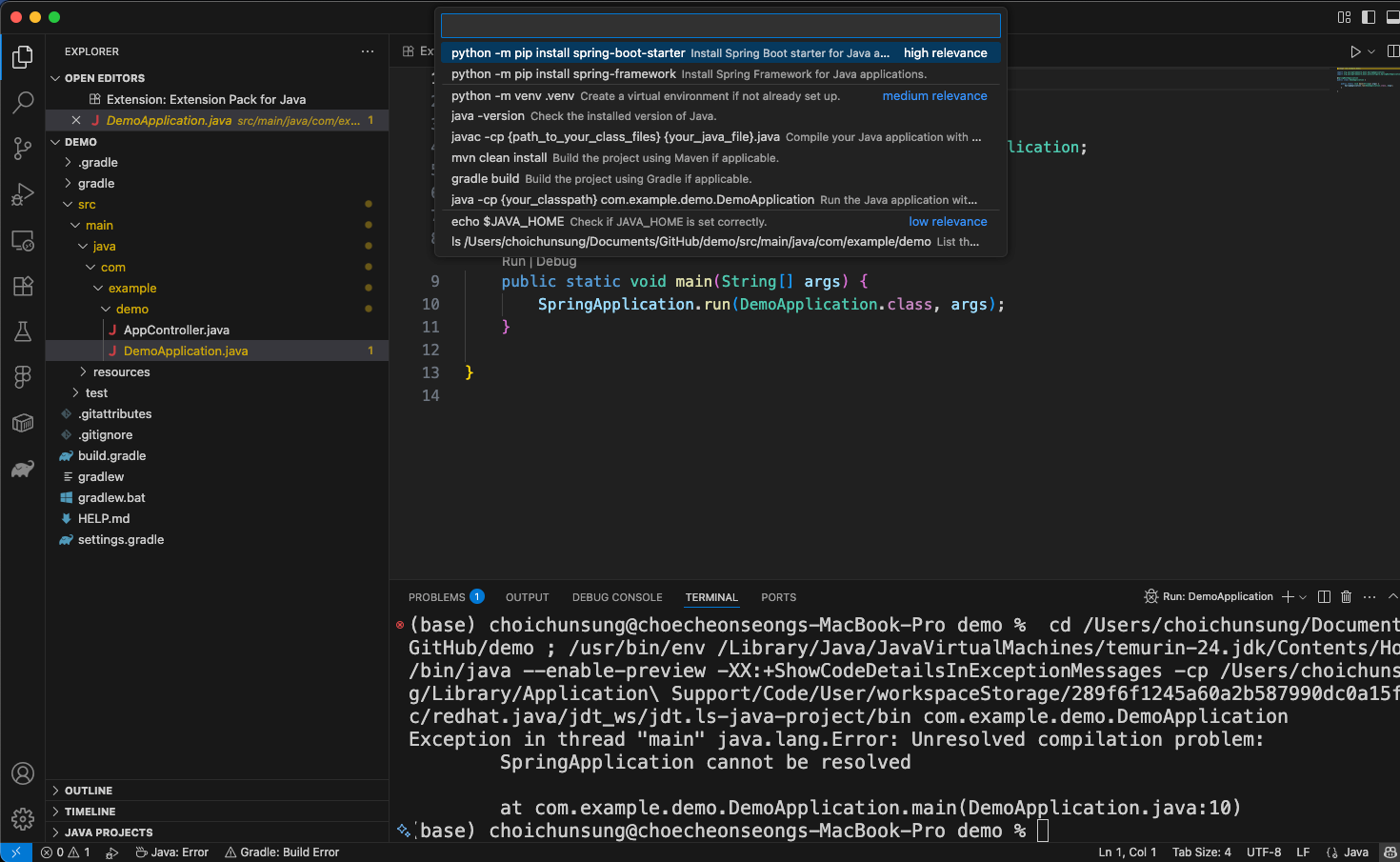Open the launch profile dropdown beside the plus

click(x=1303, y=597)
